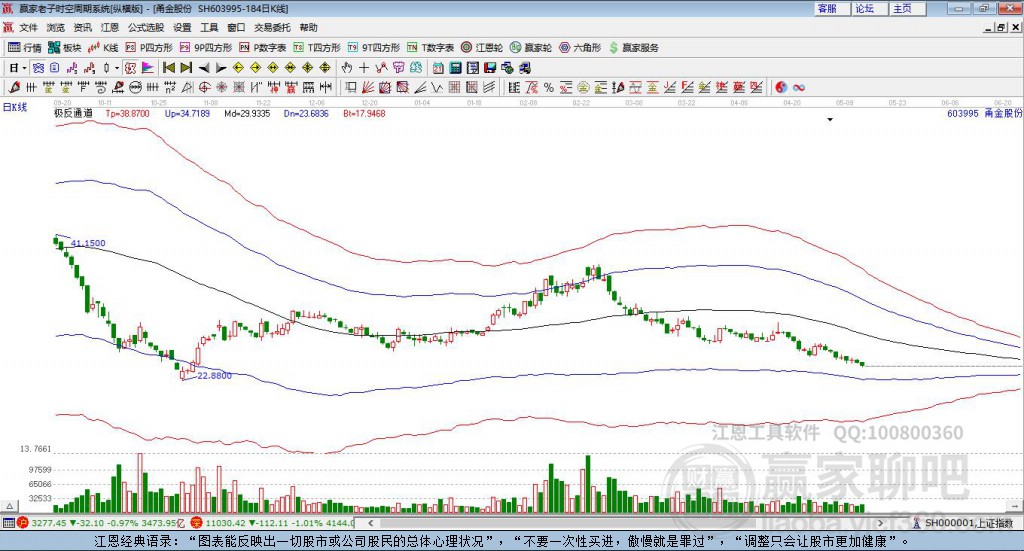Click the infinity symbol icon

(x=798, y=87)
